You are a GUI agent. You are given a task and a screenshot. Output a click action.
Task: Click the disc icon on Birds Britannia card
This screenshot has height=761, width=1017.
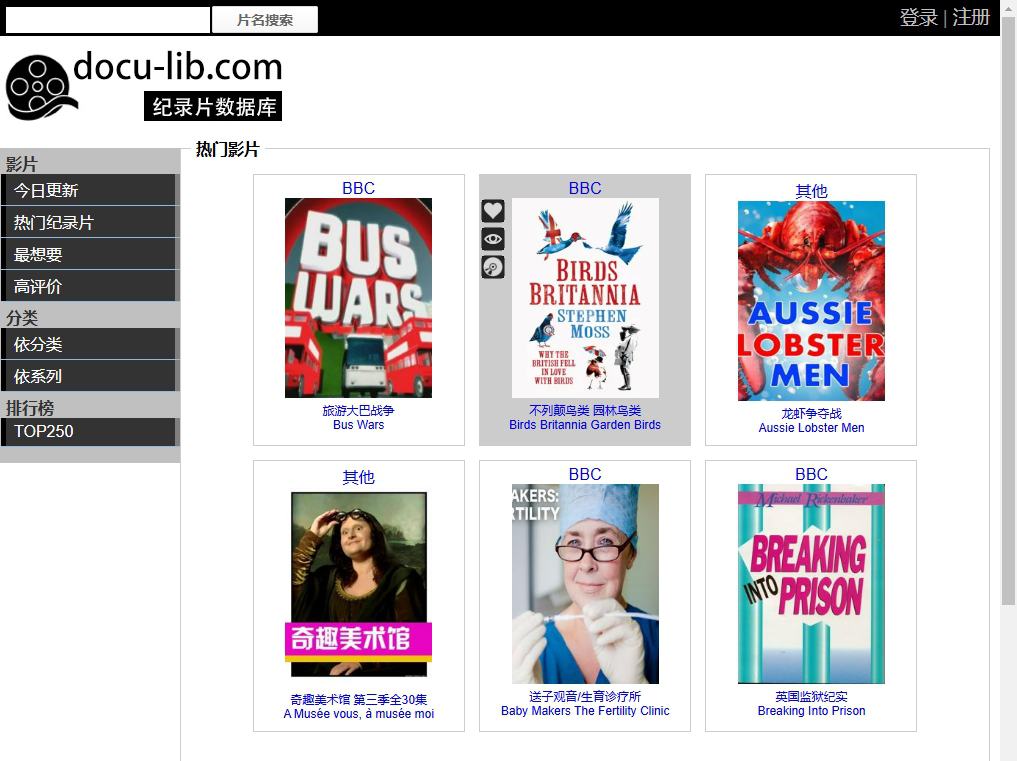[x=493, y=267]
